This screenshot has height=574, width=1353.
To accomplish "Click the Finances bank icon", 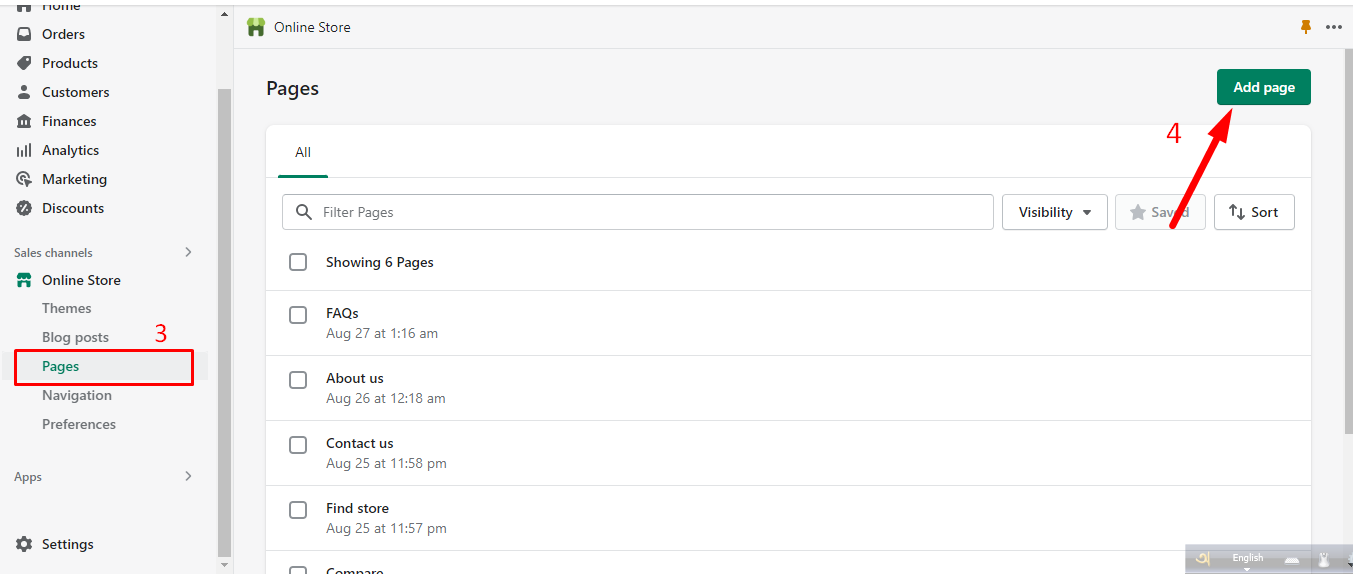I will 24,121.
